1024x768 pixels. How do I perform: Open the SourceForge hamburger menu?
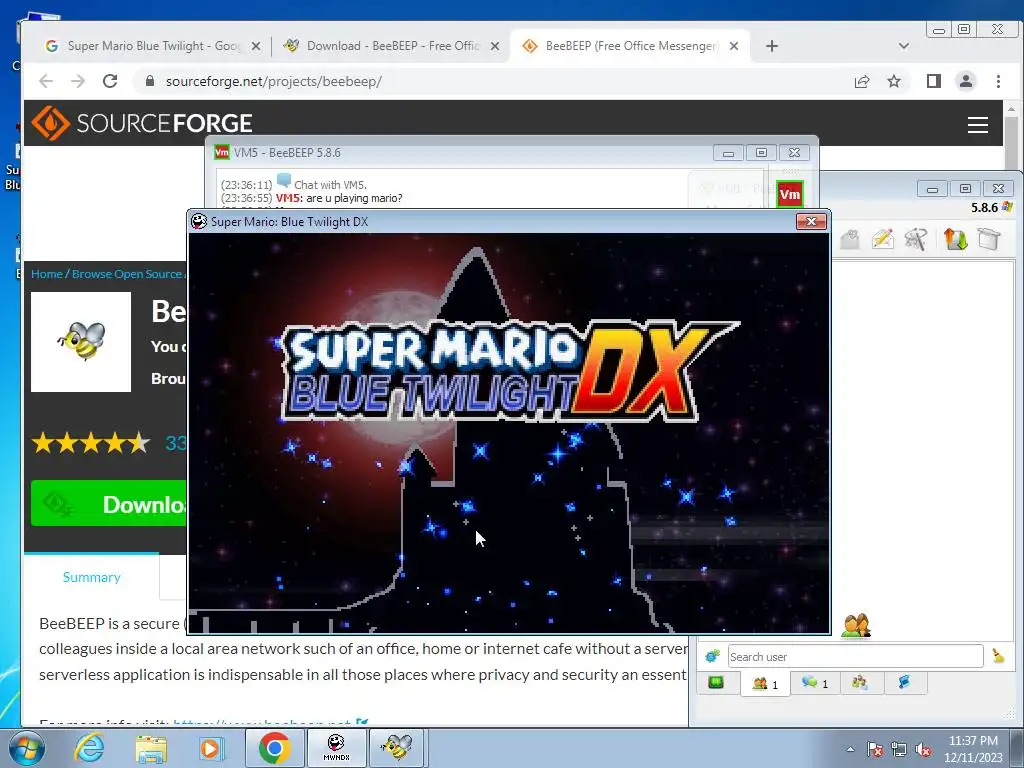978,125
